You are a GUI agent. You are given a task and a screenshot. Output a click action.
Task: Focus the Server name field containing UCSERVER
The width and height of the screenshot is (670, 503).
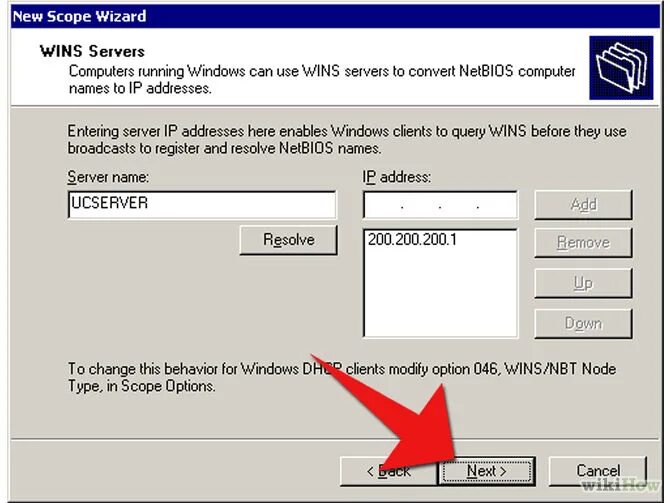pyautogui.click(x=202, y=204)
